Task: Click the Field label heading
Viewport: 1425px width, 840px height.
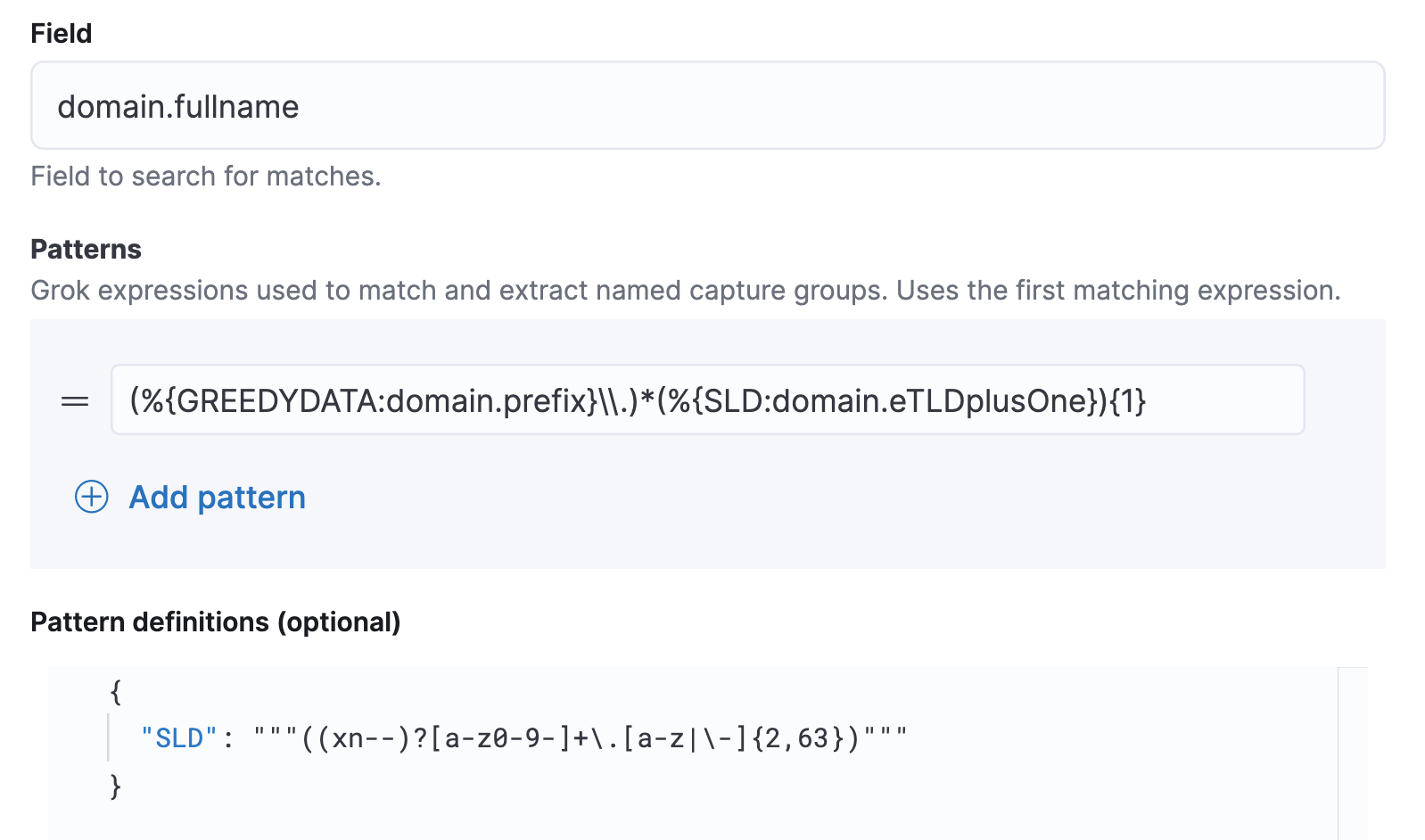Action: tap(62, 33)
